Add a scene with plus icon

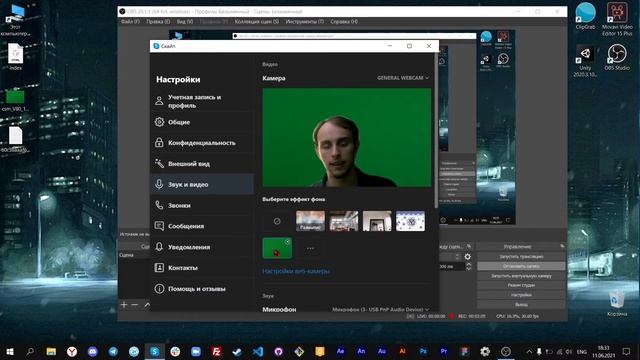click(x=124, y=304)
